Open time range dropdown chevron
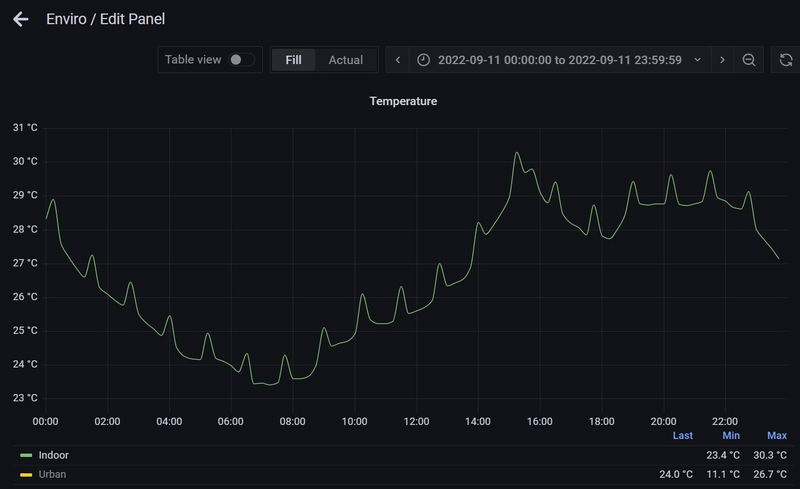This screenshot has width=800, height=489. 697,60
